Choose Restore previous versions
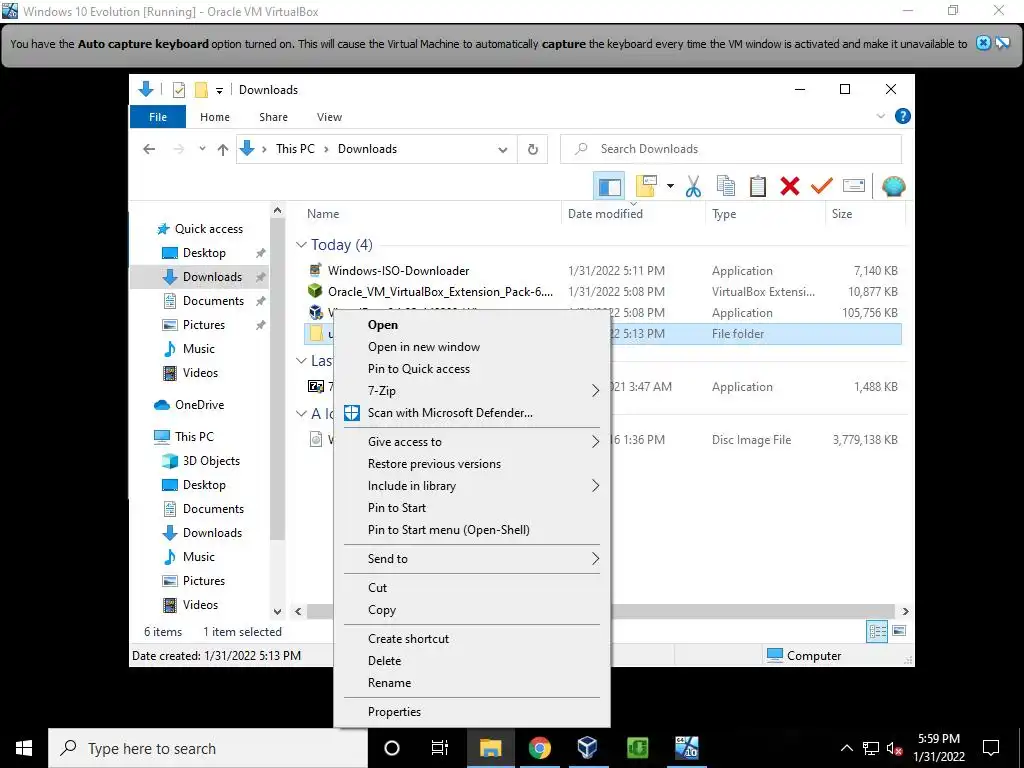 [x=472, y=464]
